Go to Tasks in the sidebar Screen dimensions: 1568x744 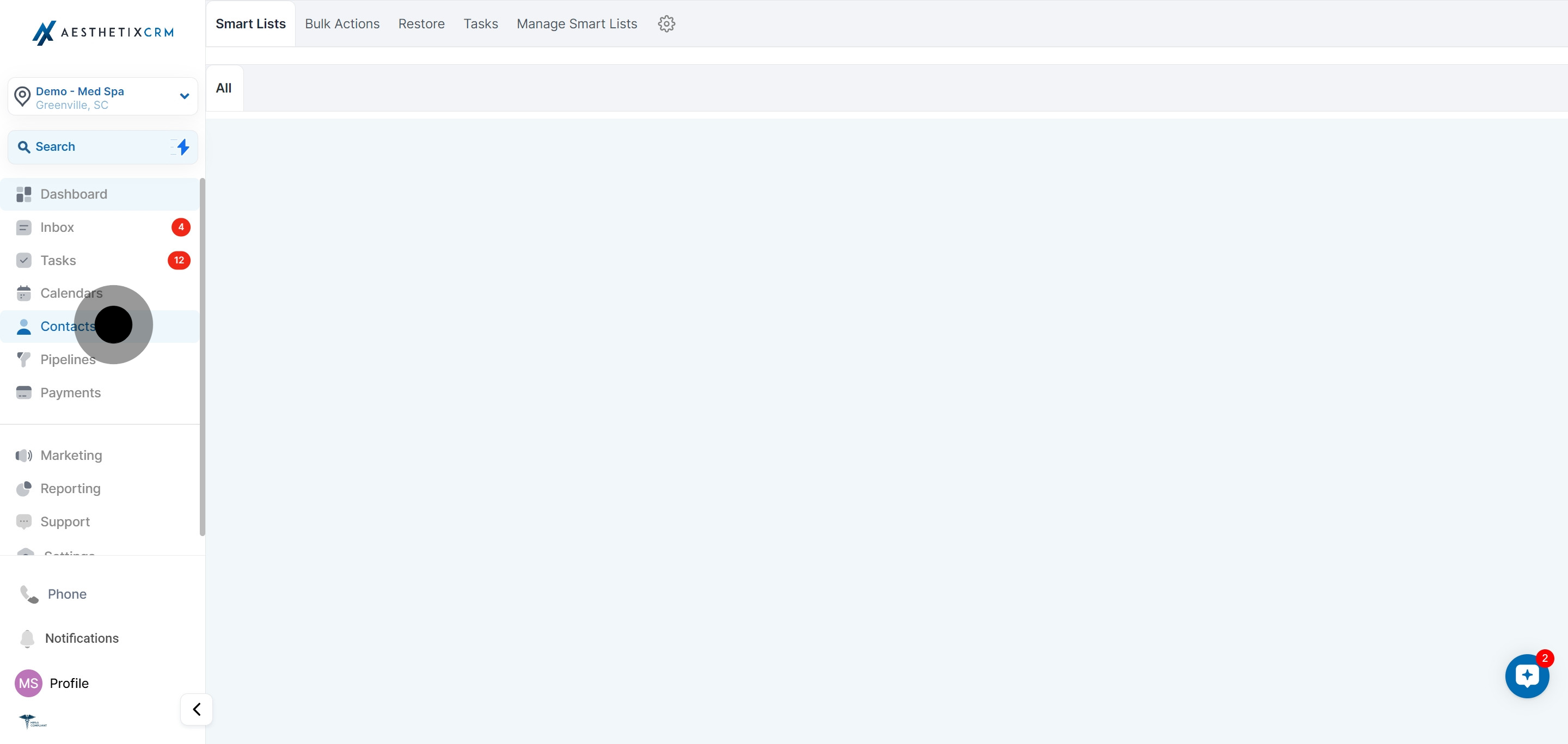(x=58, y=260)
